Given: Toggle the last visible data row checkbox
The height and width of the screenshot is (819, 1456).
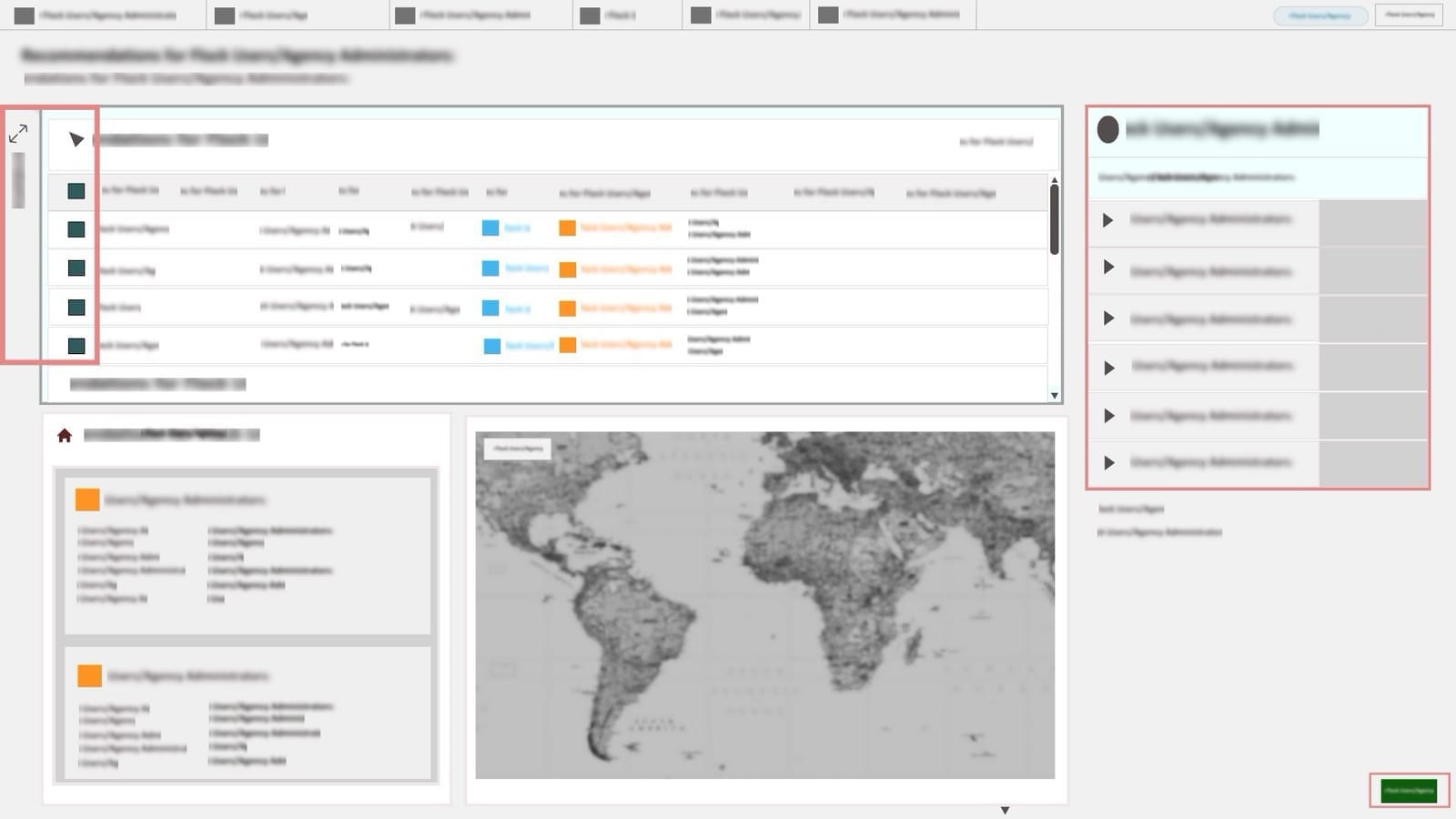Looking at the screenshot, I should click(76, 346).
